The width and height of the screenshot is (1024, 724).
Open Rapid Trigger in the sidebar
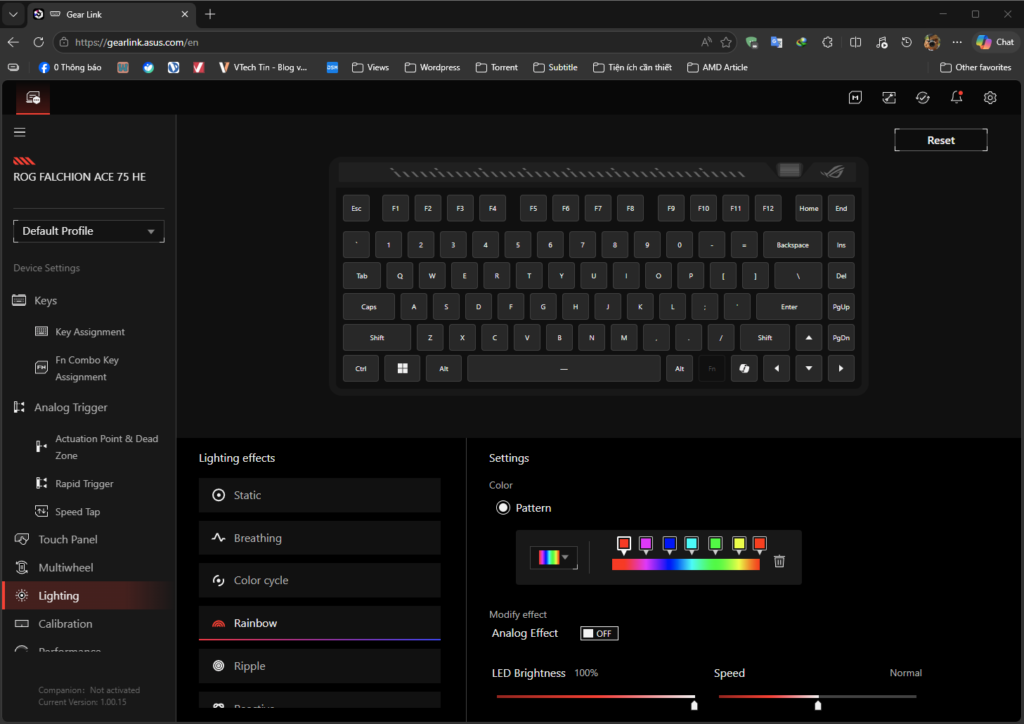[83, 484]
